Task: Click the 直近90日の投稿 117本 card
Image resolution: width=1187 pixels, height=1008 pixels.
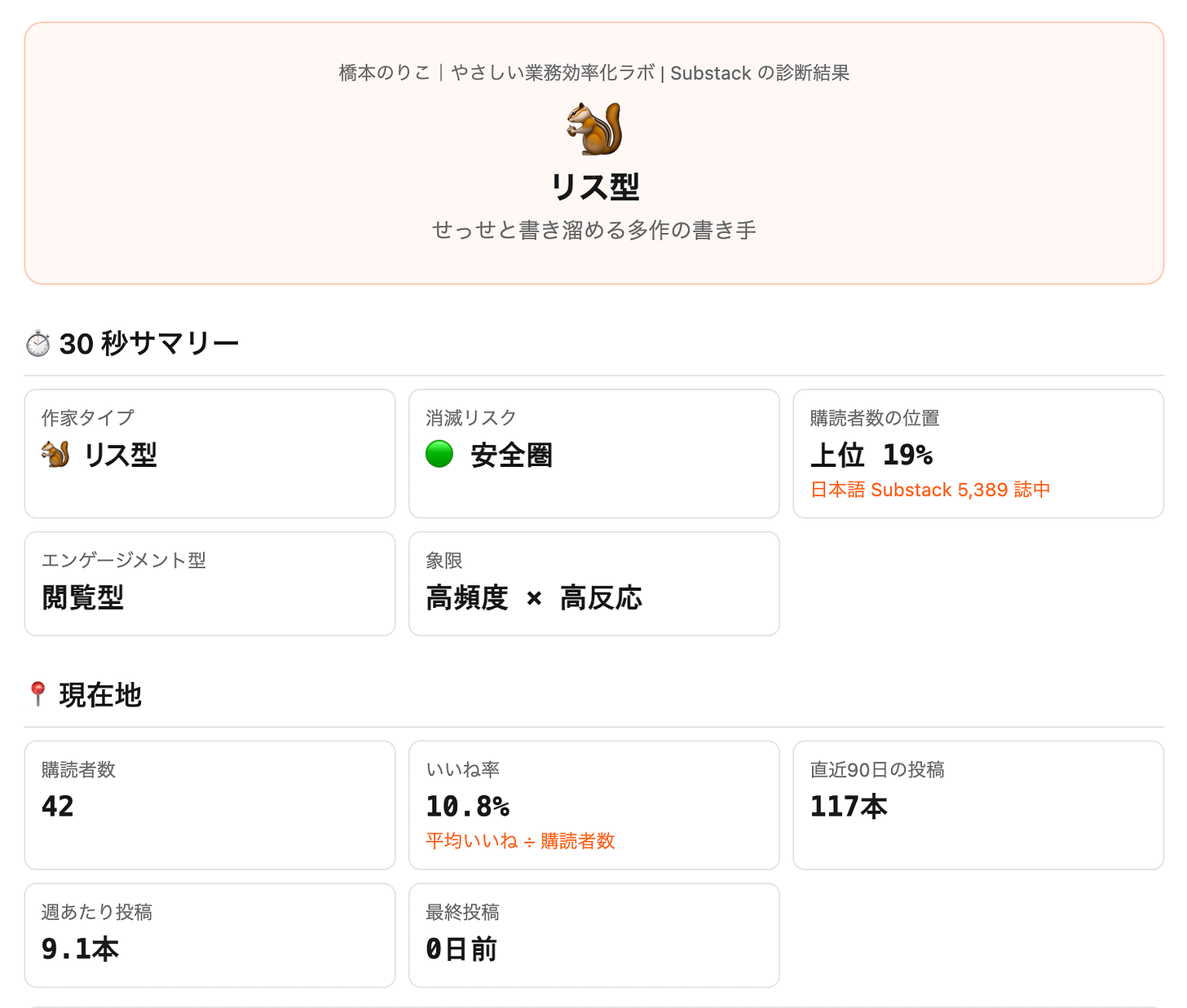Action: click(x=978, y=805)
